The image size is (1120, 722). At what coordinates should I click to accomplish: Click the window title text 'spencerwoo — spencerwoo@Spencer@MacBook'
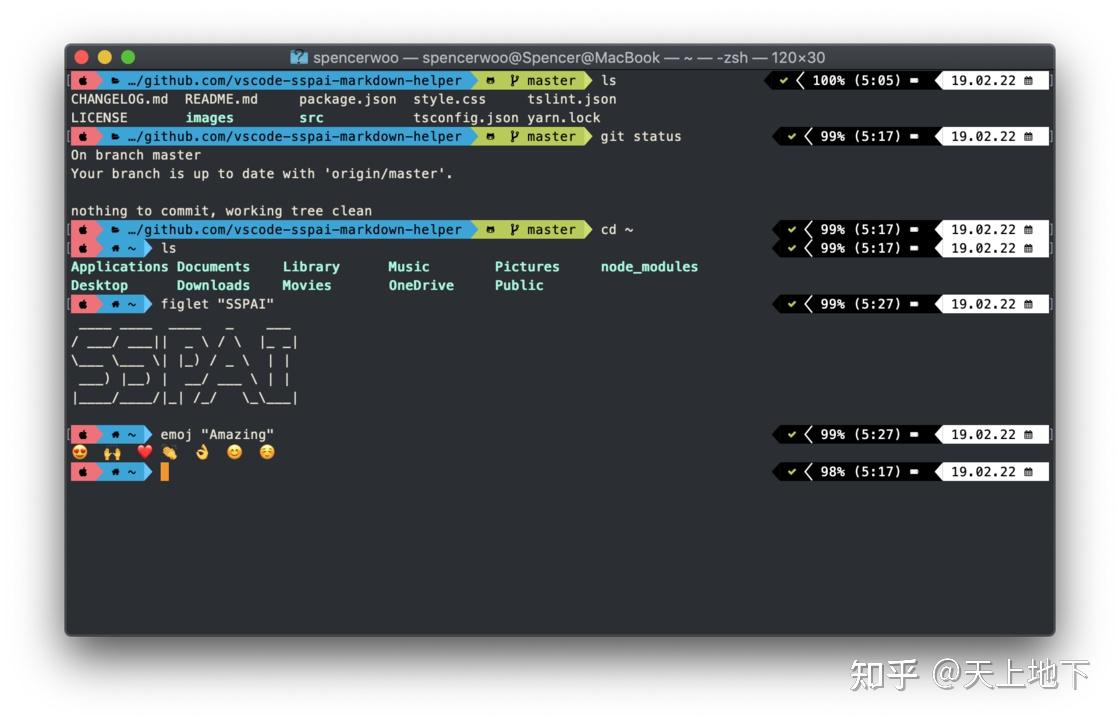pos(486,57)
